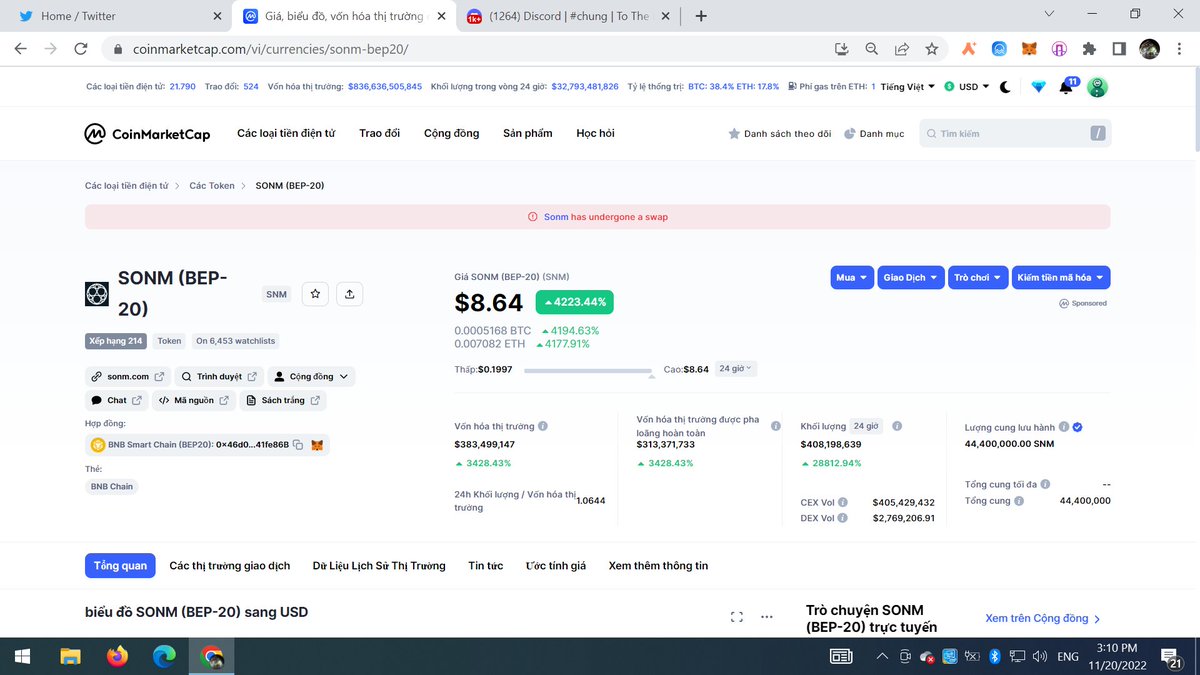
Task: Click the CoinMarketCap logo
Action: click(x=147, y=134)
